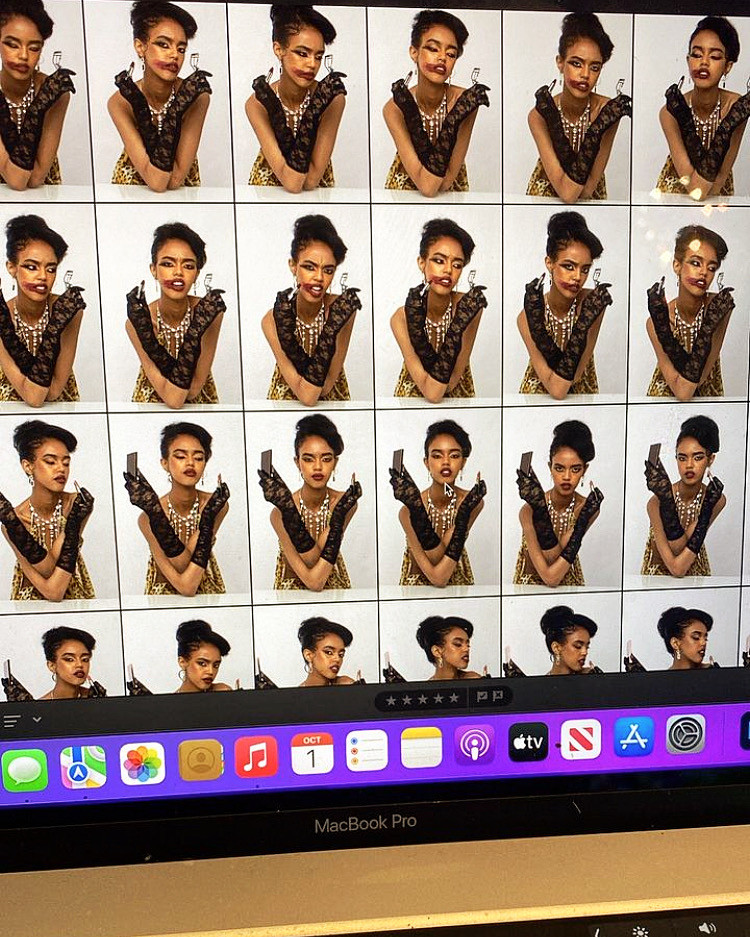Open the Contacts app in the Dock
The height and width of the screenshot is (937, 750).
[x=200, y=760]
